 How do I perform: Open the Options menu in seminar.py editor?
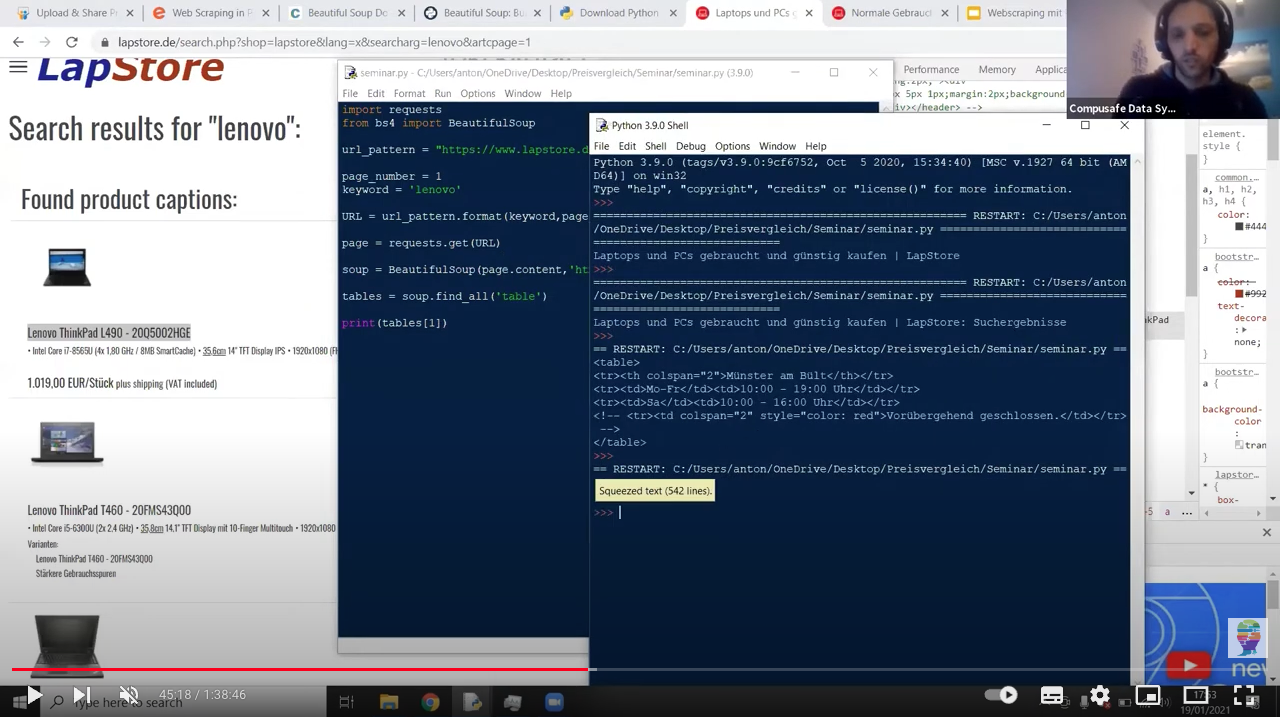coord(477,93)
